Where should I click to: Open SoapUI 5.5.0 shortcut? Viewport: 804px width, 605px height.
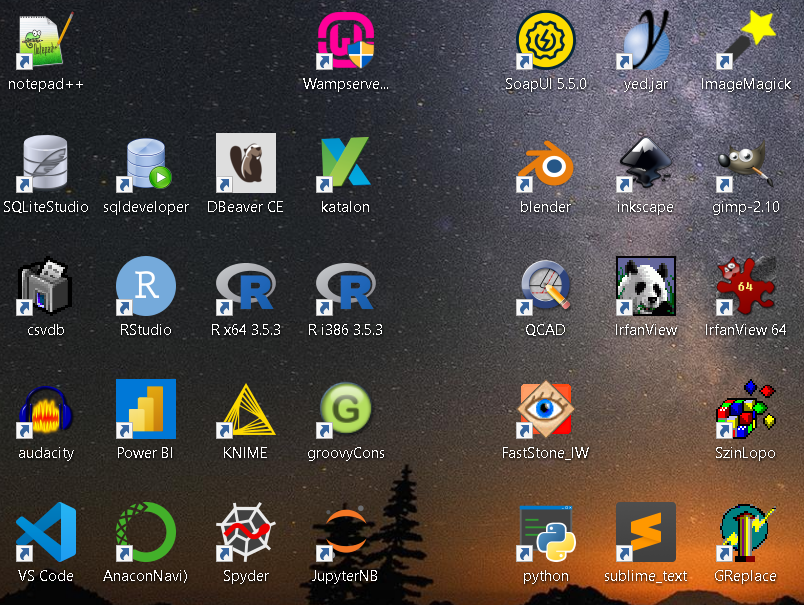[546, 41]
